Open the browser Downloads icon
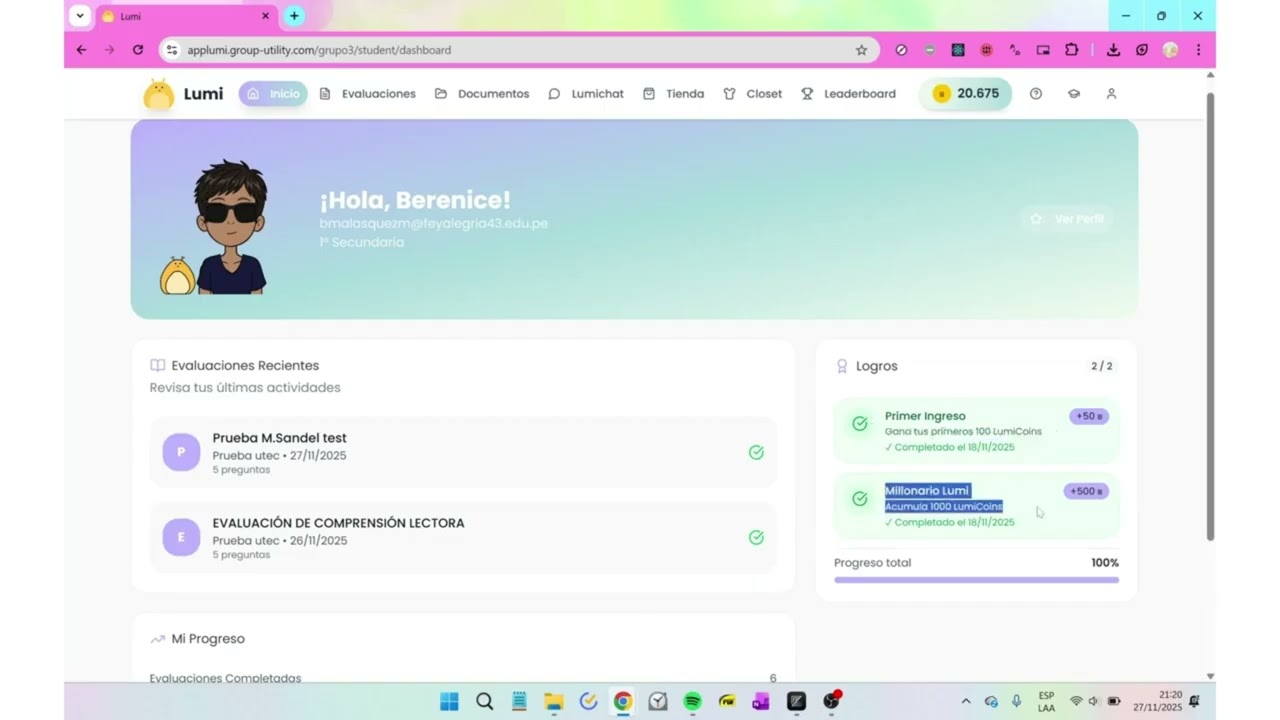This screenshot has width=1280, height=720. click(1113, 50)
